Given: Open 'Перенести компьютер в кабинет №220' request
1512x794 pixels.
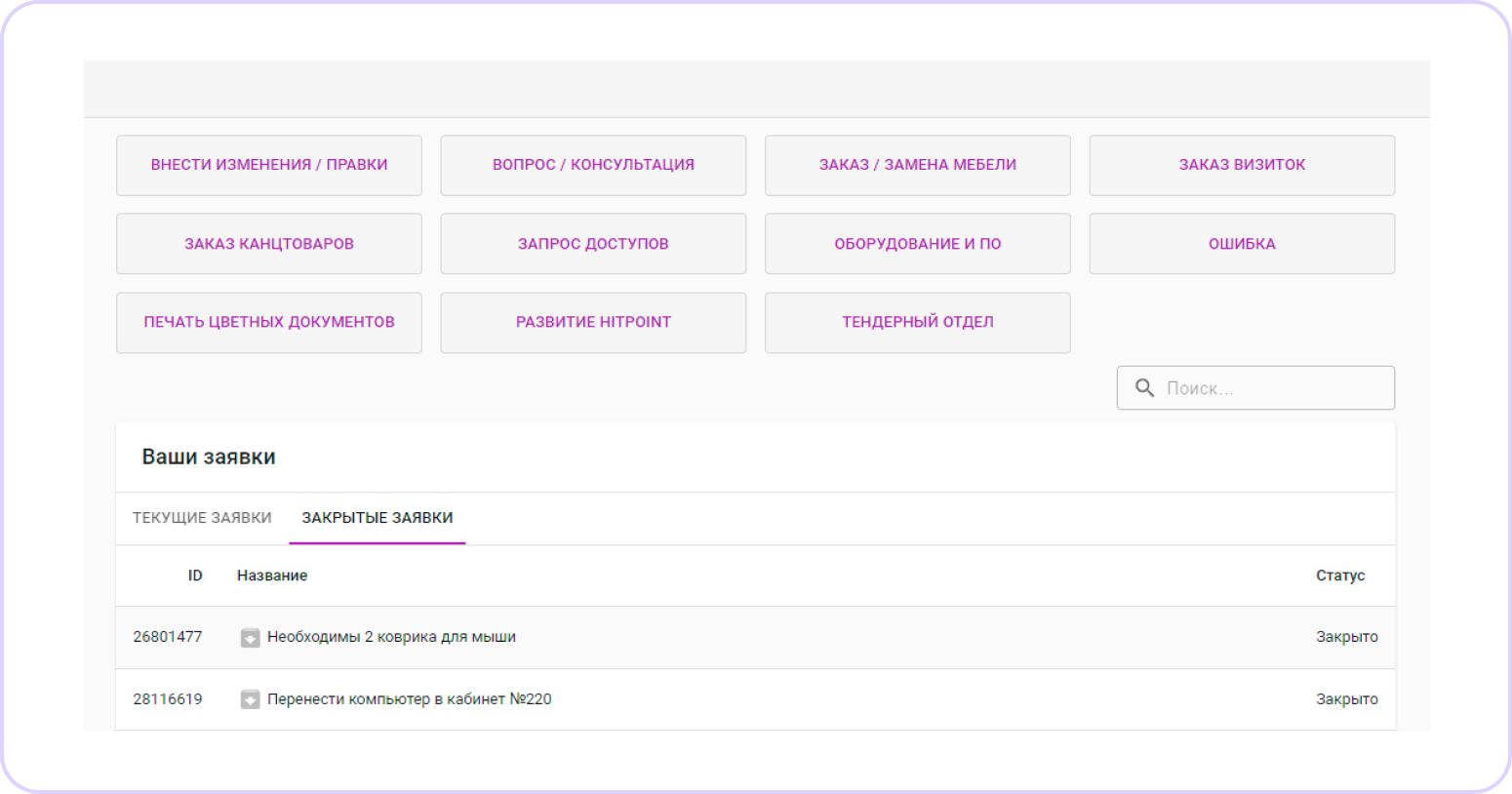Looking at the screenshot, I should (x=410, y=699).
